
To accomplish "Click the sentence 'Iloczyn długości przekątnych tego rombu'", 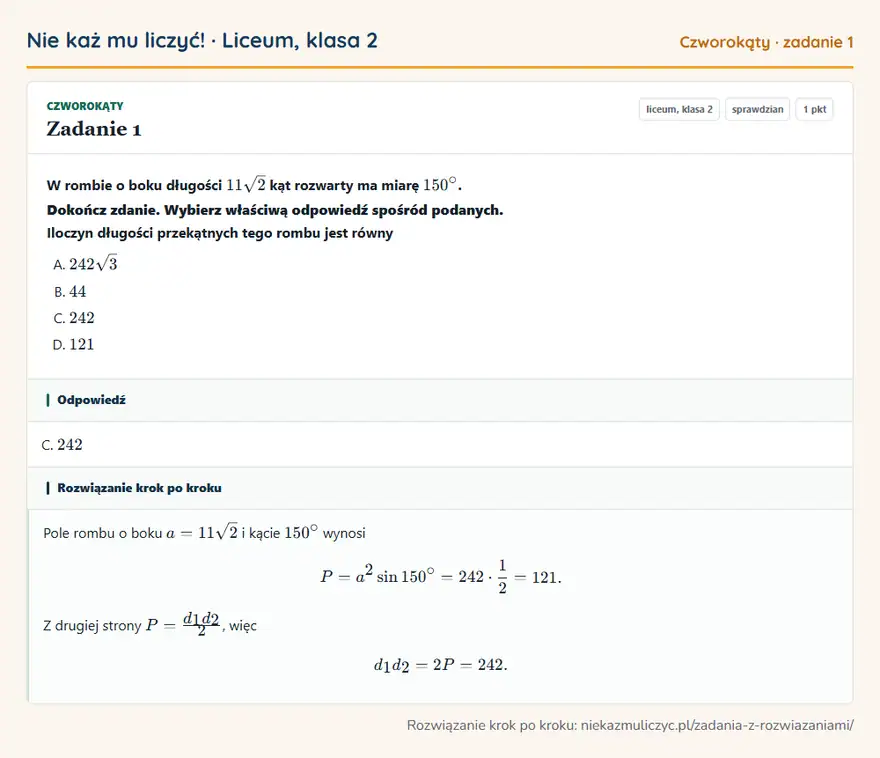I will [x=220, y=233].
